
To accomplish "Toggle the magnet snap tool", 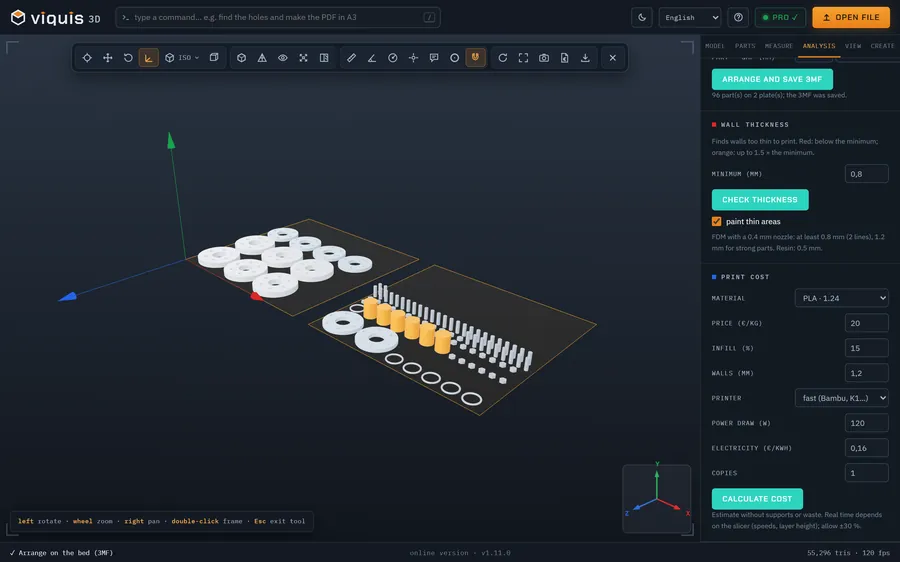I will pyautogui.click(x=475, y=58).
